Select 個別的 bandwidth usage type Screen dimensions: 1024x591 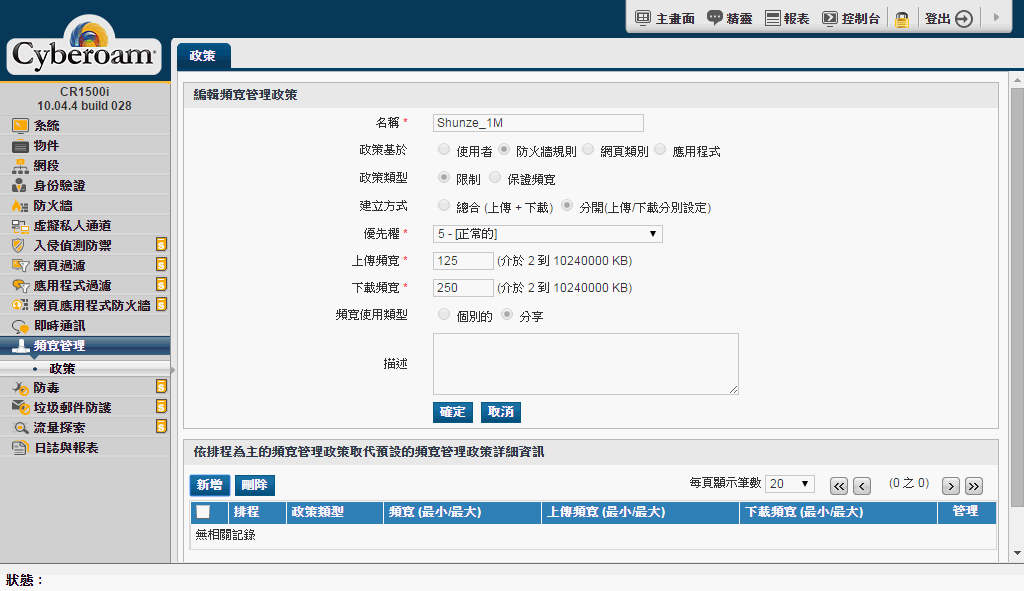[x=444, y=314]
